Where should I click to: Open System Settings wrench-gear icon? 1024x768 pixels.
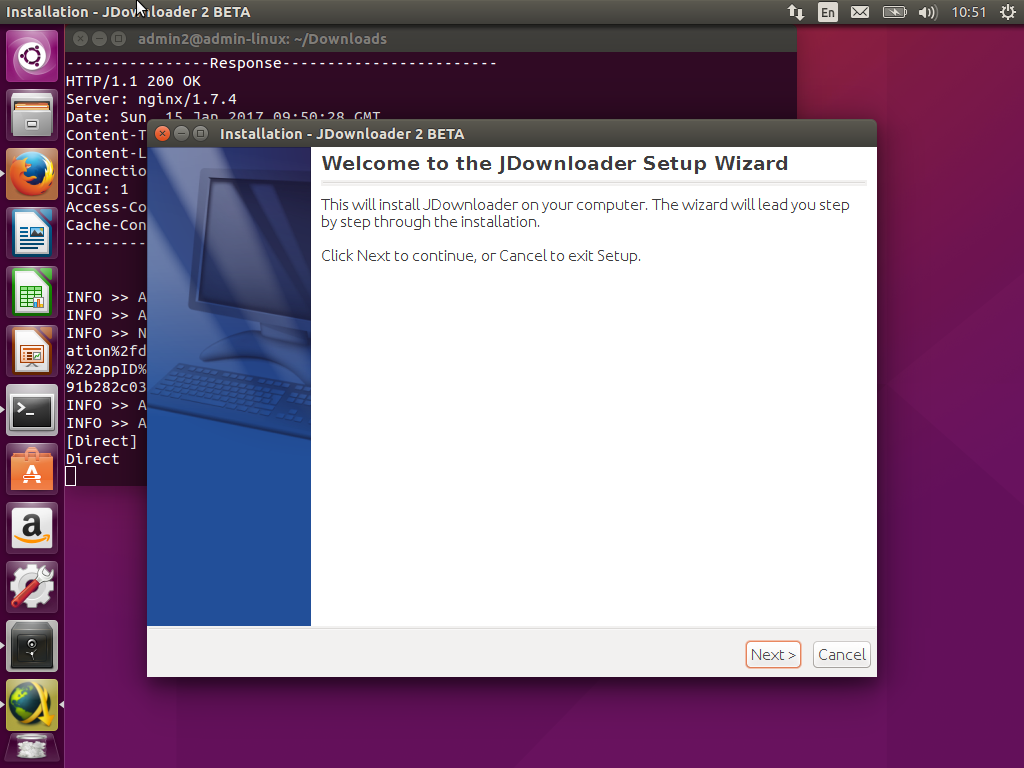pos(32,586)
